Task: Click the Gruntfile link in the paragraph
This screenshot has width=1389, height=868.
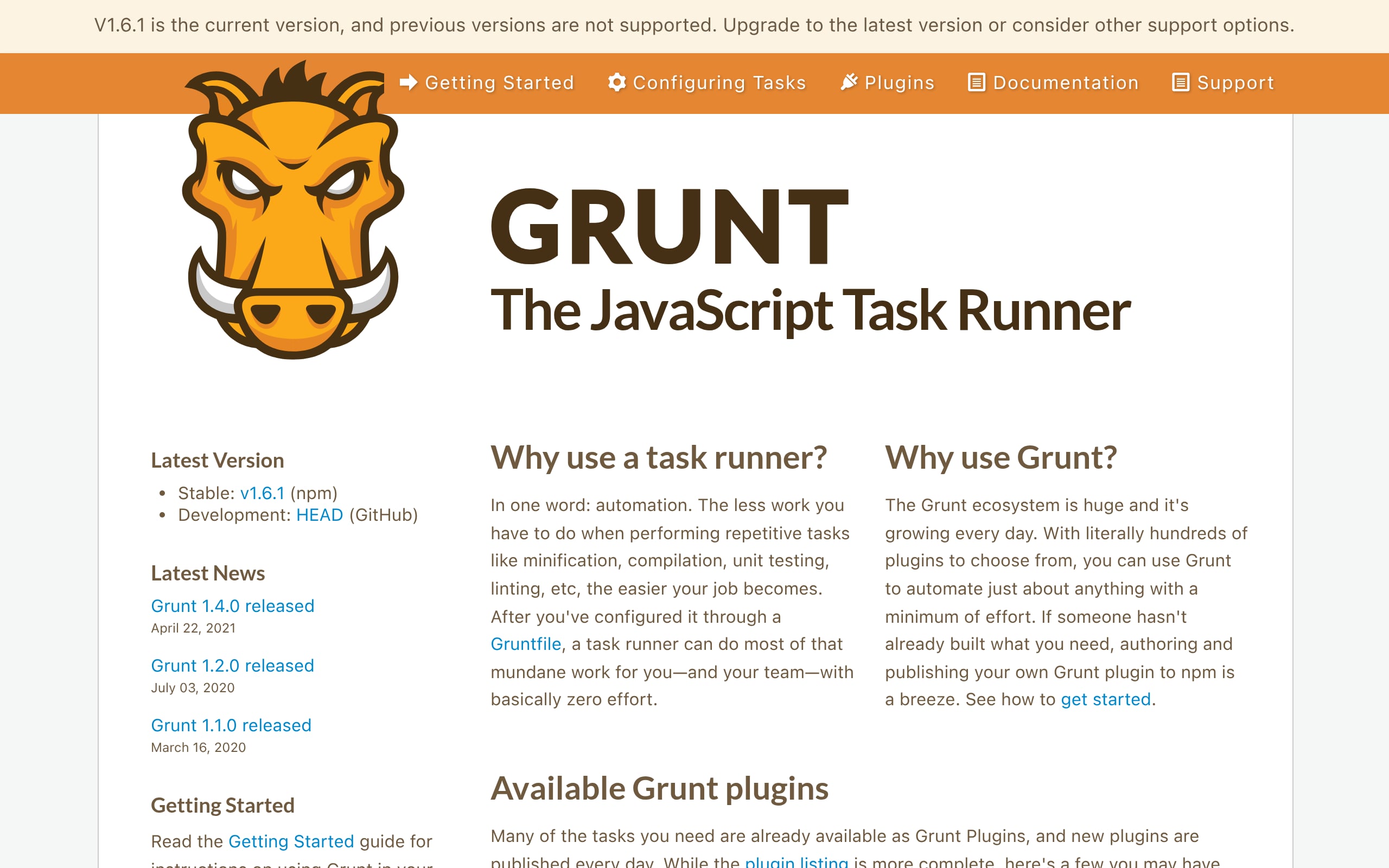Action: click(525, 643)
